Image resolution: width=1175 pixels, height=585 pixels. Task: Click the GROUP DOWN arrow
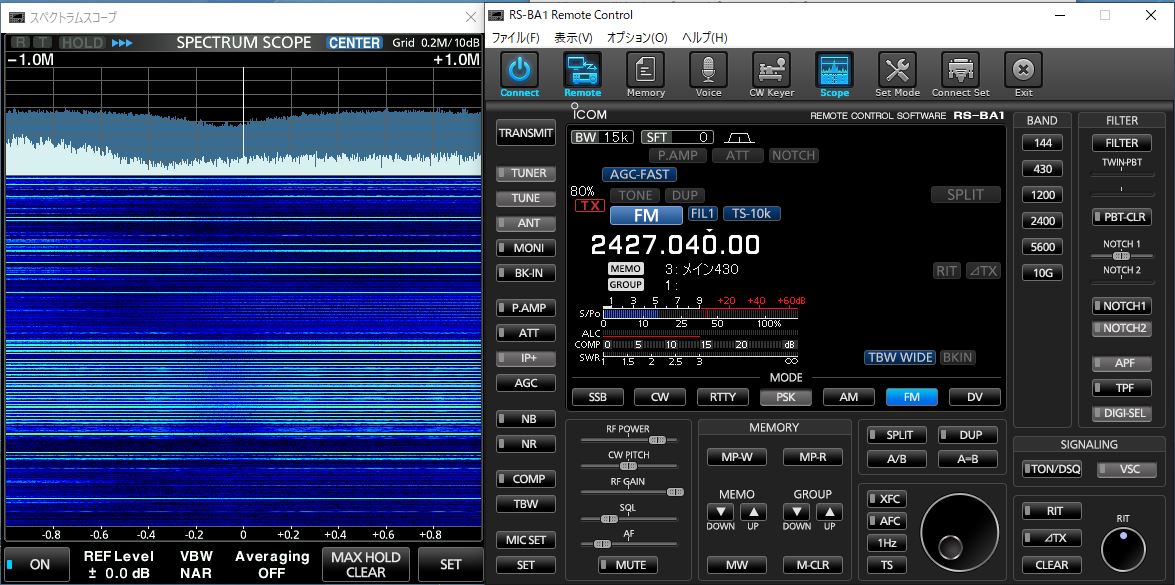tap(797, 512)
